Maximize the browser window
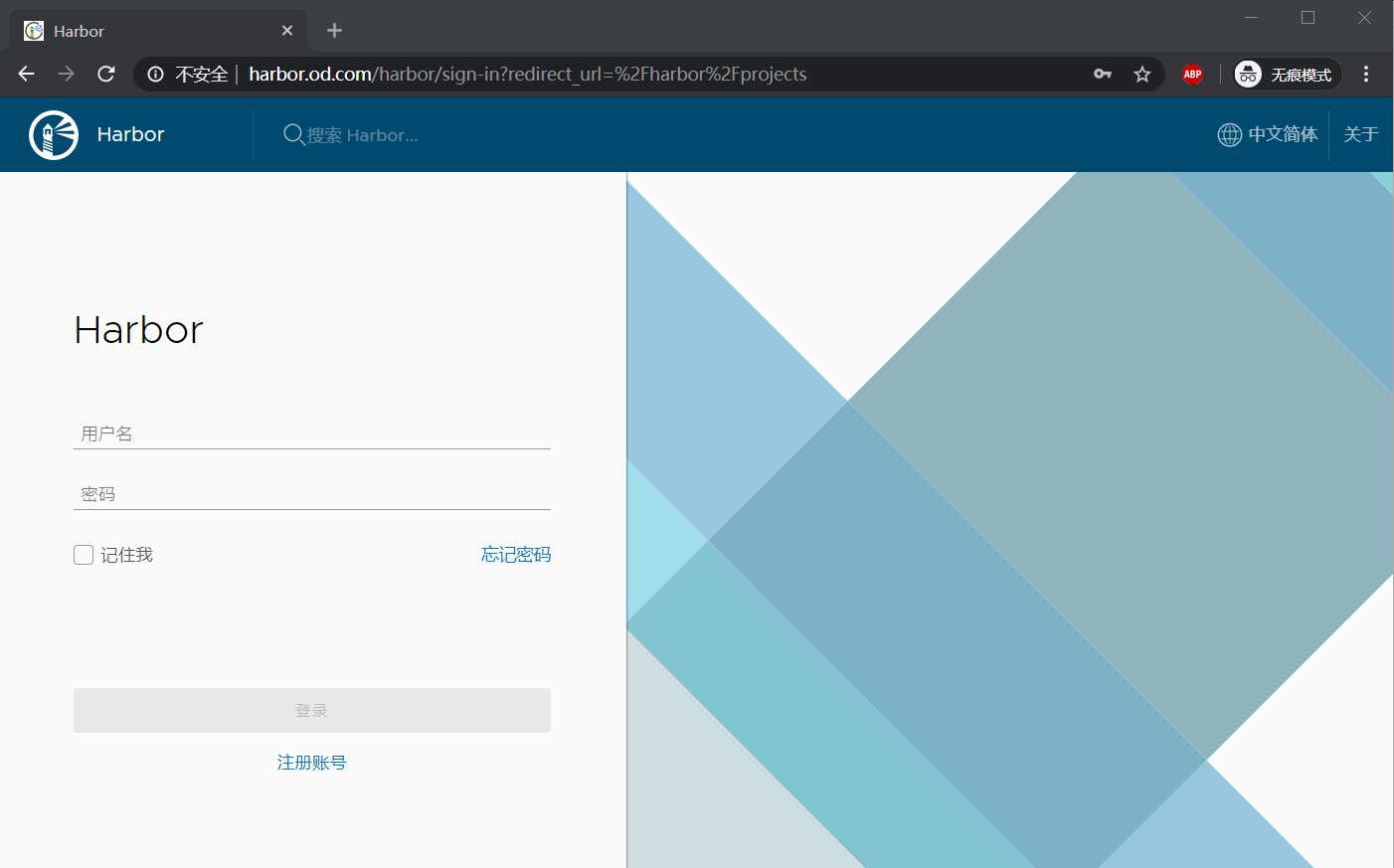This screenshot has height=868, width=1394. pos(1308,17)
